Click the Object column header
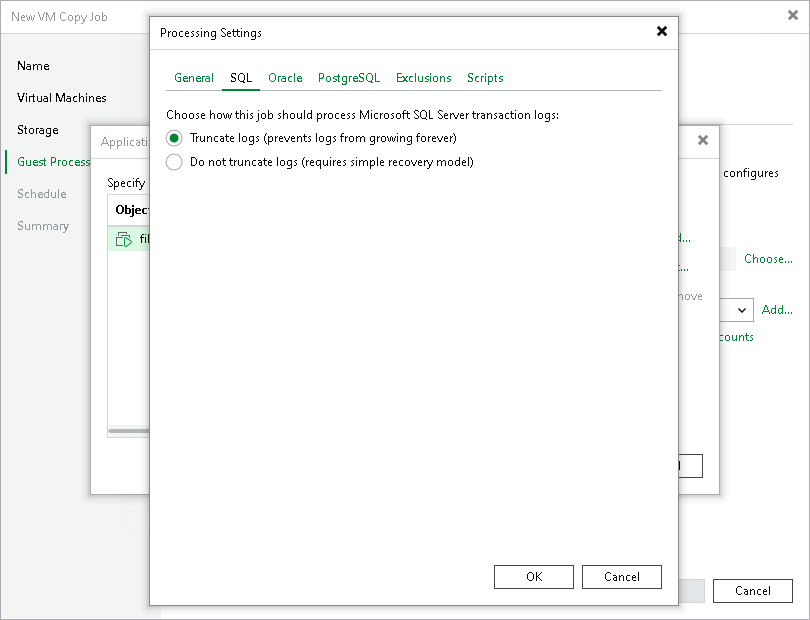 click(x=132, y=210)
